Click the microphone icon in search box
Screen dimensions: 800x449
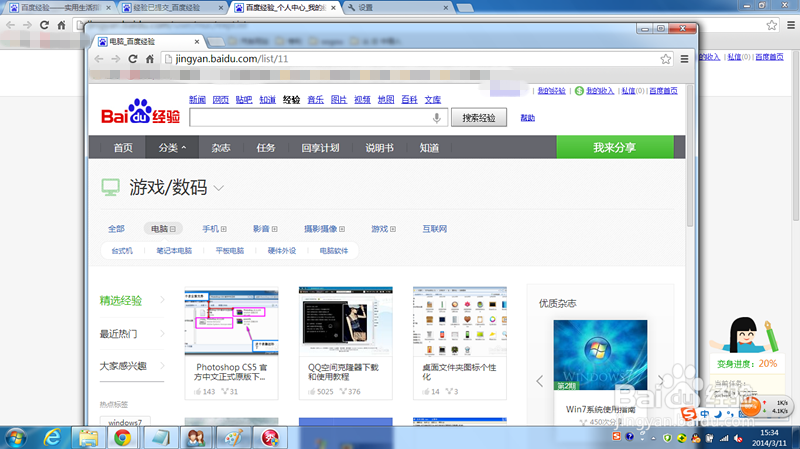point(437,118)
